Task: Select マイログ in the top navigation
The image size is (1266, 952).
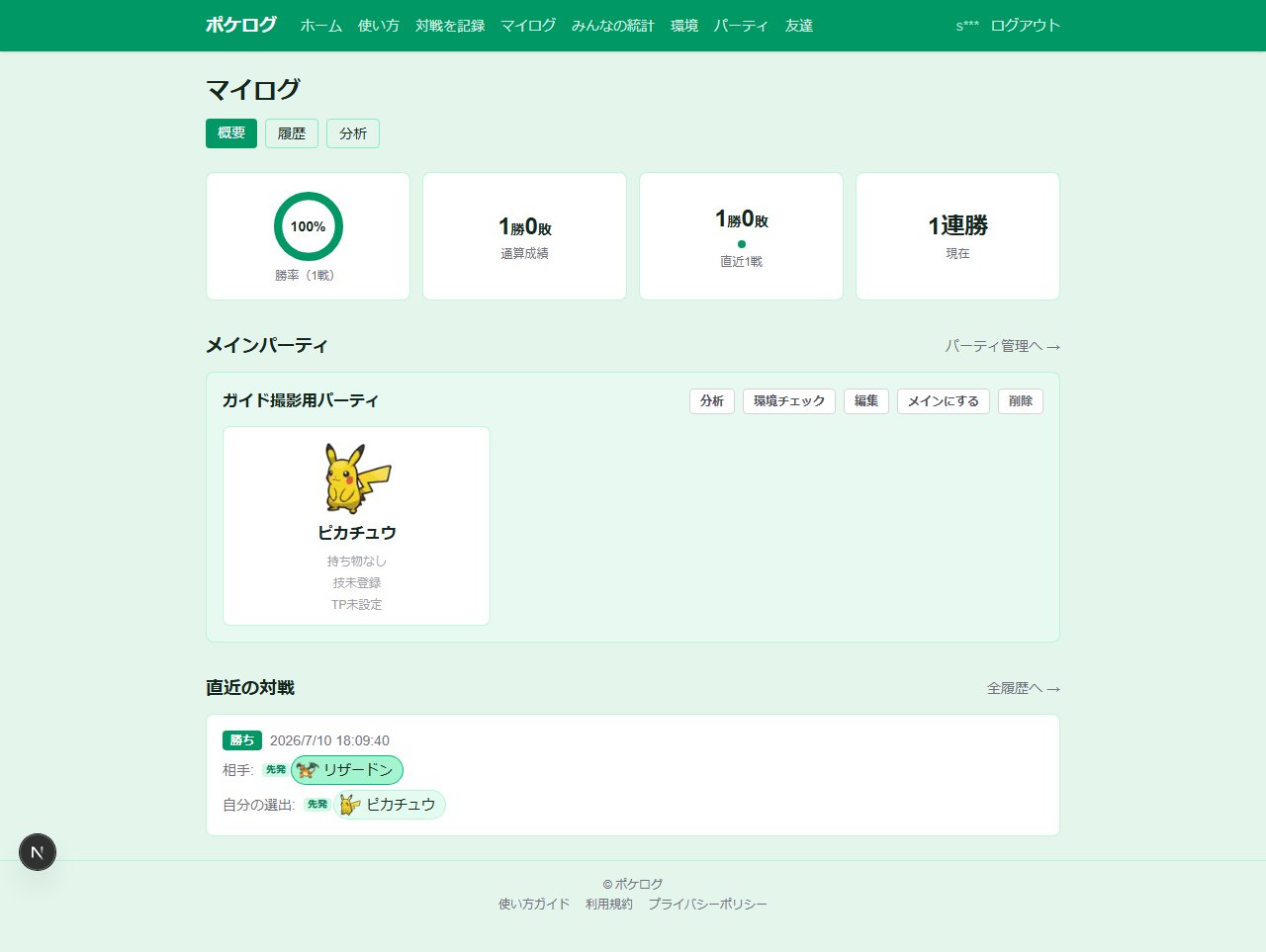Action: click(528, 26)
